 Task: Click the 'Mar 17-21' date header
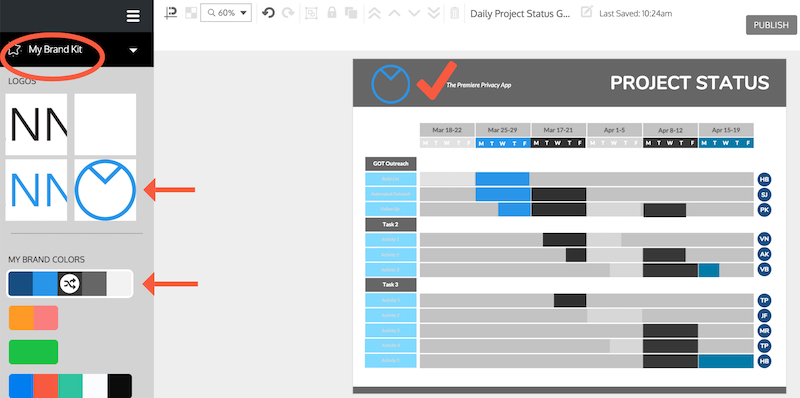pyautogui.click(x=559, y=130)
